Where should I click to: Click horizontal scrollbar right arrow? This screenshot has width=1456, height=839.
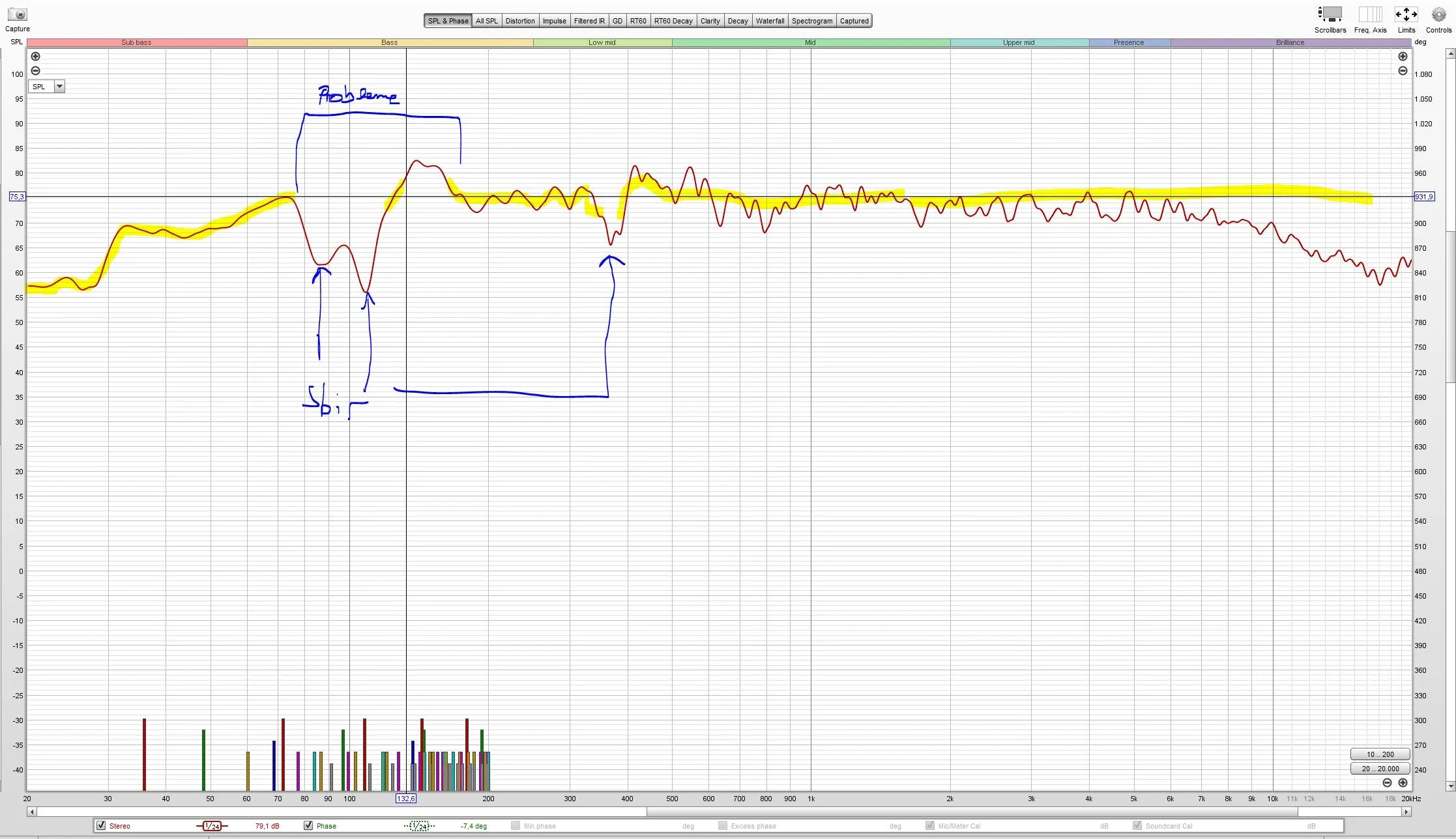1406,812
